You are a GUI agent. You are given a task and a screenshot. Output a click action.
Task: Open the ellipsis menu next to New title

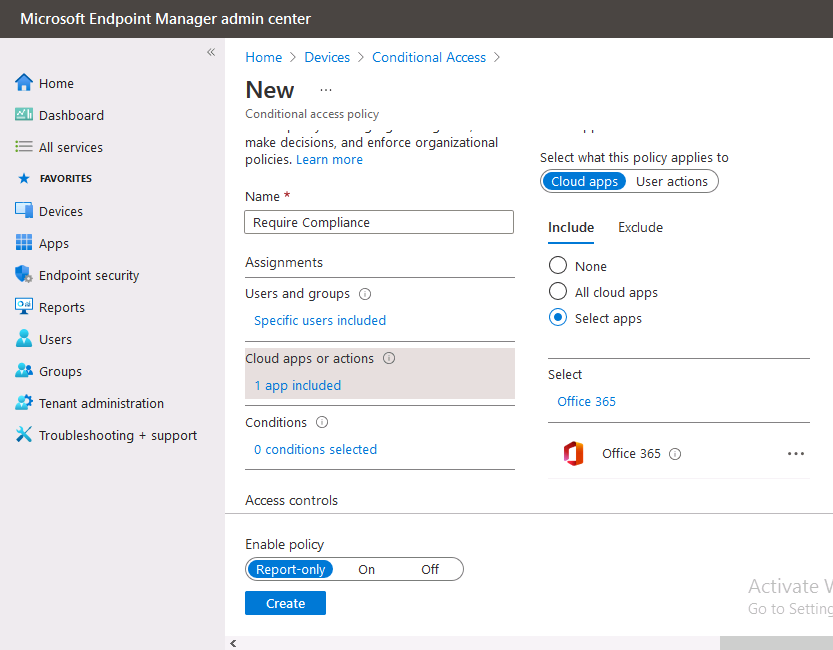point(326,90)
